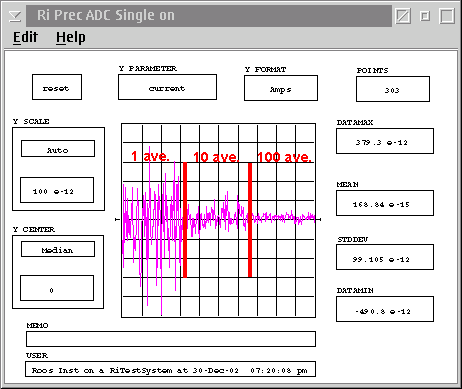Toggle the Y SCALE Auto setting
This screenshot has width=462, height=389.
pyautogui.click(x=58, y=149)
